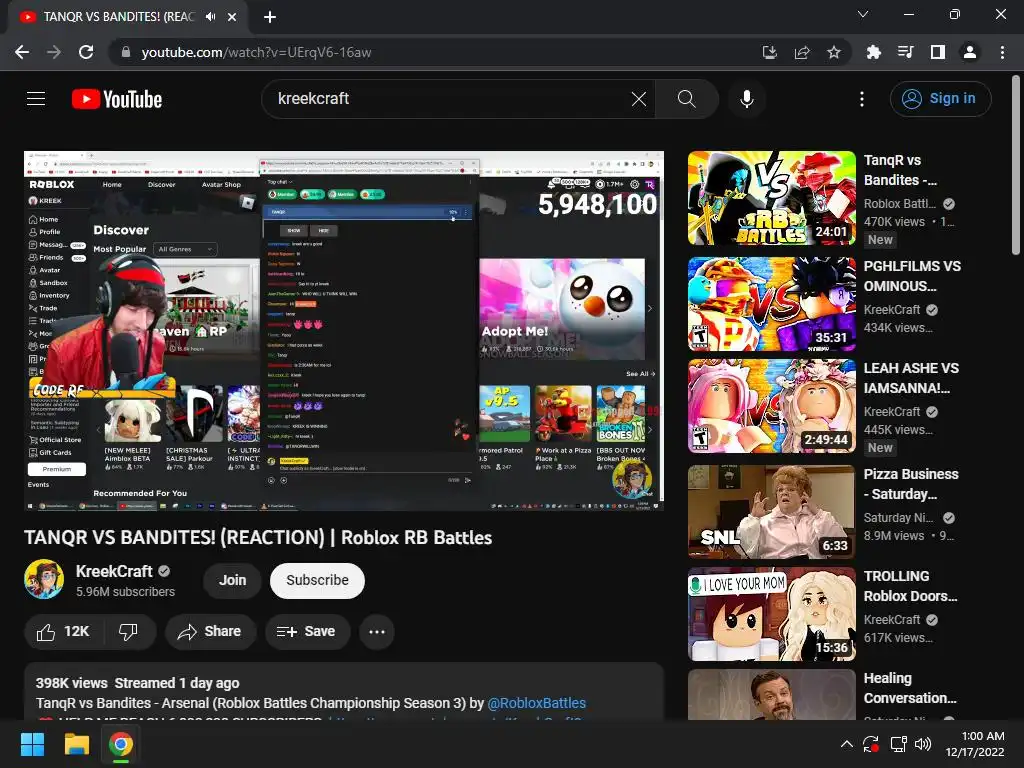1024x768 pixels.
Task: Click the address bar URL
Action: tap(256, 52)
